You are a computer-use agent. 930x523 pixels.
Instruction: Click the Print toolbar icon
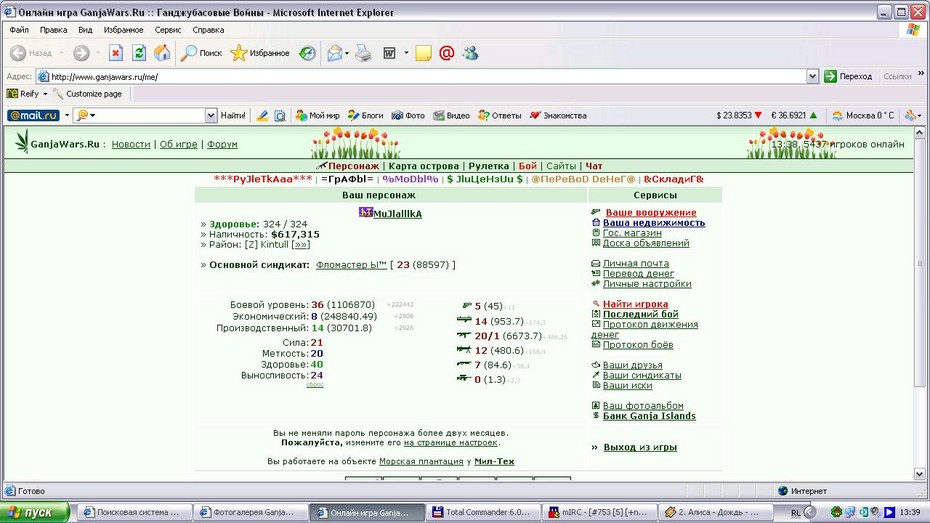[363, 53]
